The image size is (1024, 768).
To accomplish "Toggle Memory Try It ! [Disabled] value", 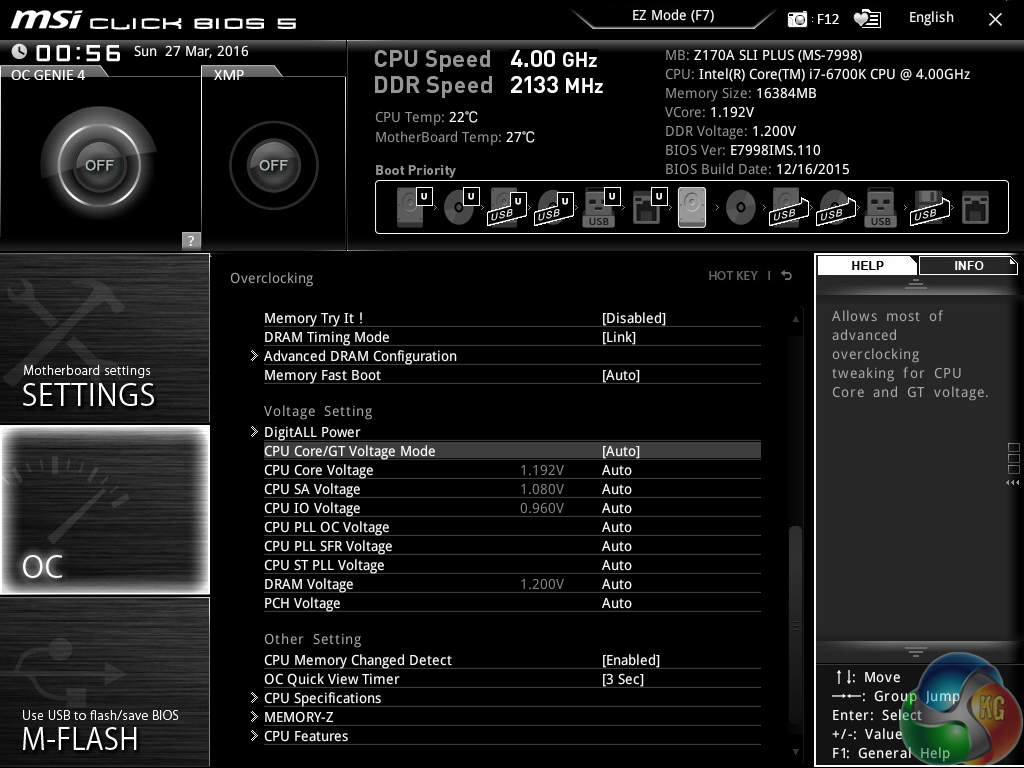I will coord(633,318).
